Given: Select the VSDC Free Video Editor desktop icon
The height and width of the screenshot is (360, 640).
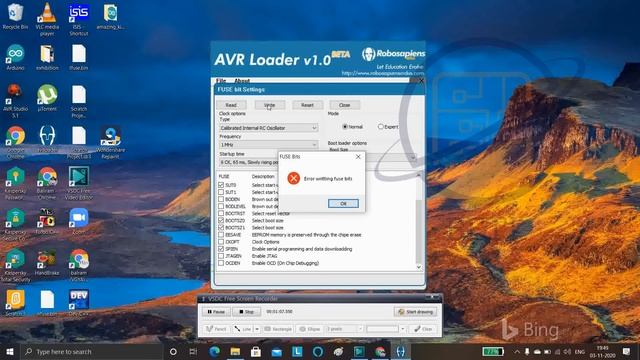Looking at the screenshot, I should 79,183.
